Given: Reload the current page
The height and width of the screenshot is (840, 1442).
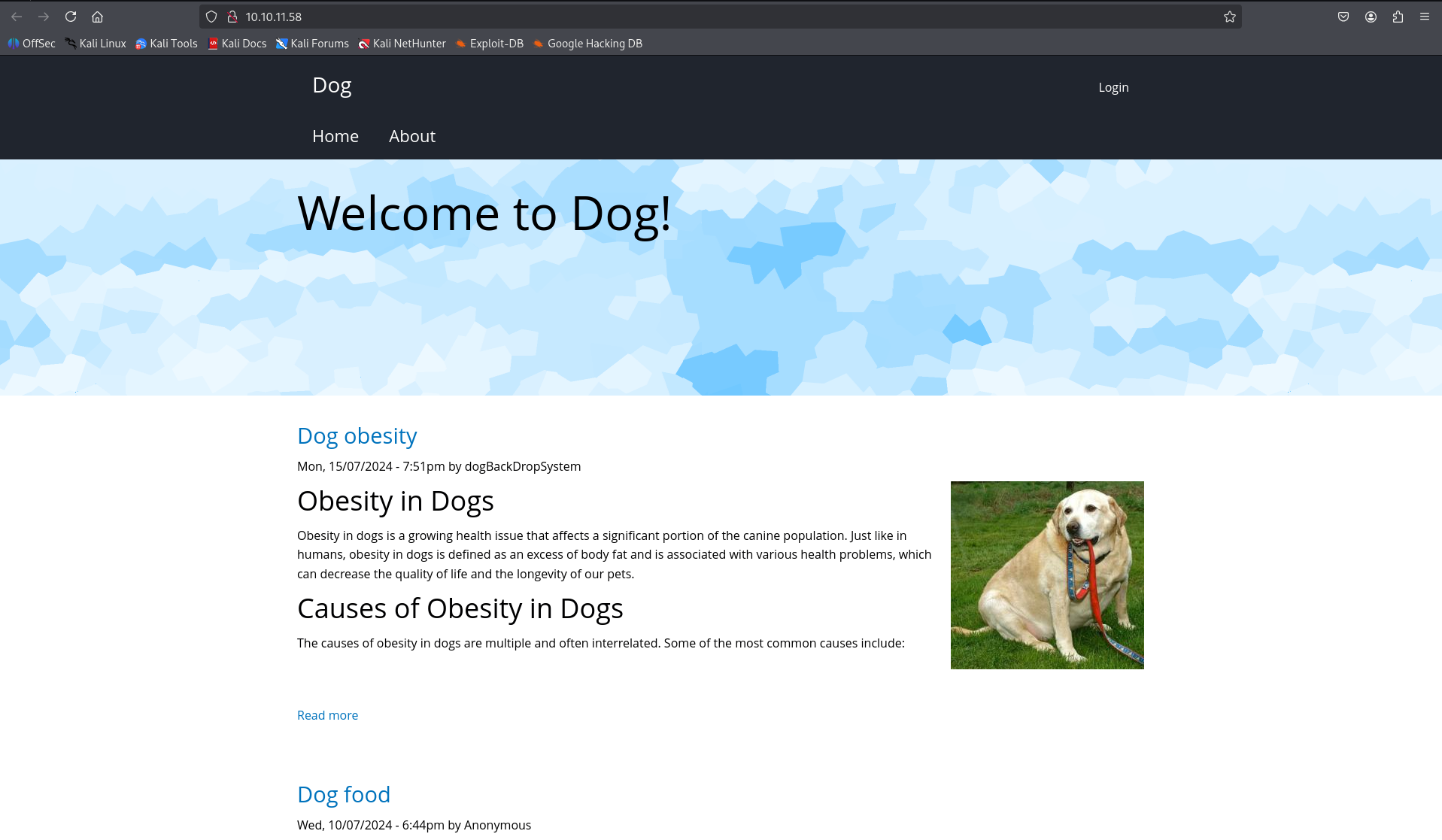Looking at the screenshot, I should [71, 17].
